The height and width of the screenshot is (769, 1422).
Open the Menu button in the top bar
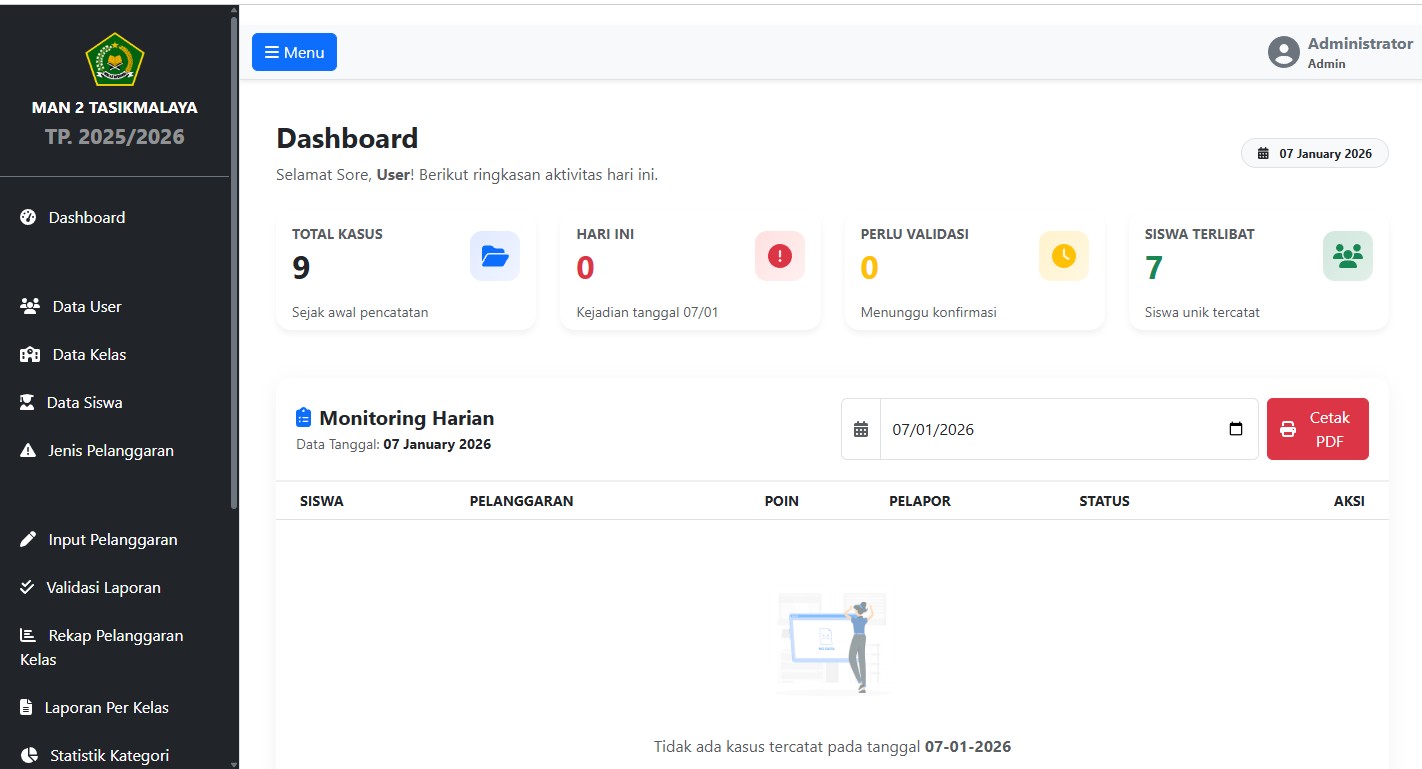coord(294,51)
